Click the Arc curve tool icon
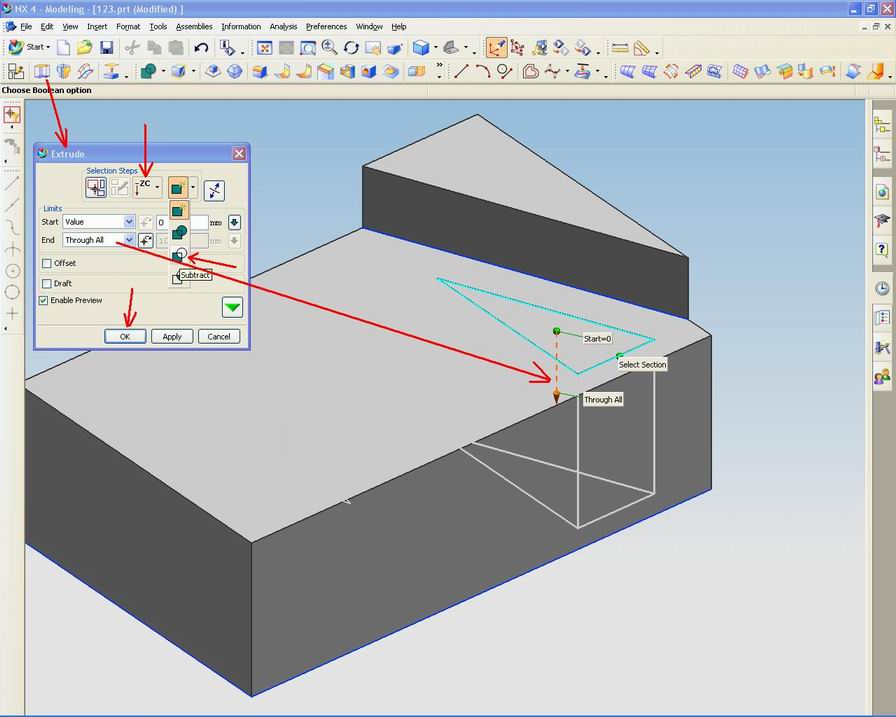 click(482, 71)
